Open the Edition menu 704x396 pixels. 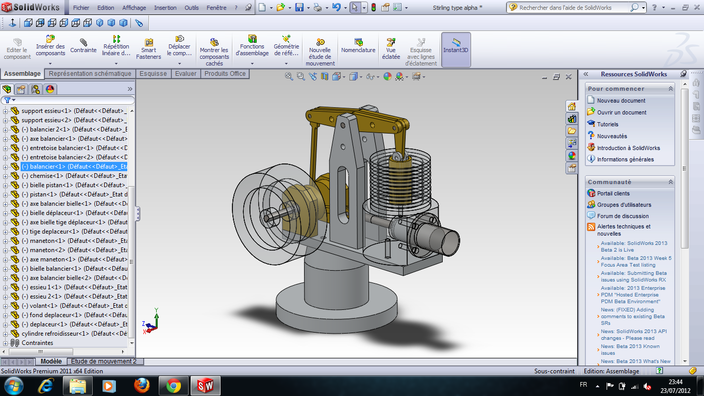pyautogui.click(x=106, y=8)
